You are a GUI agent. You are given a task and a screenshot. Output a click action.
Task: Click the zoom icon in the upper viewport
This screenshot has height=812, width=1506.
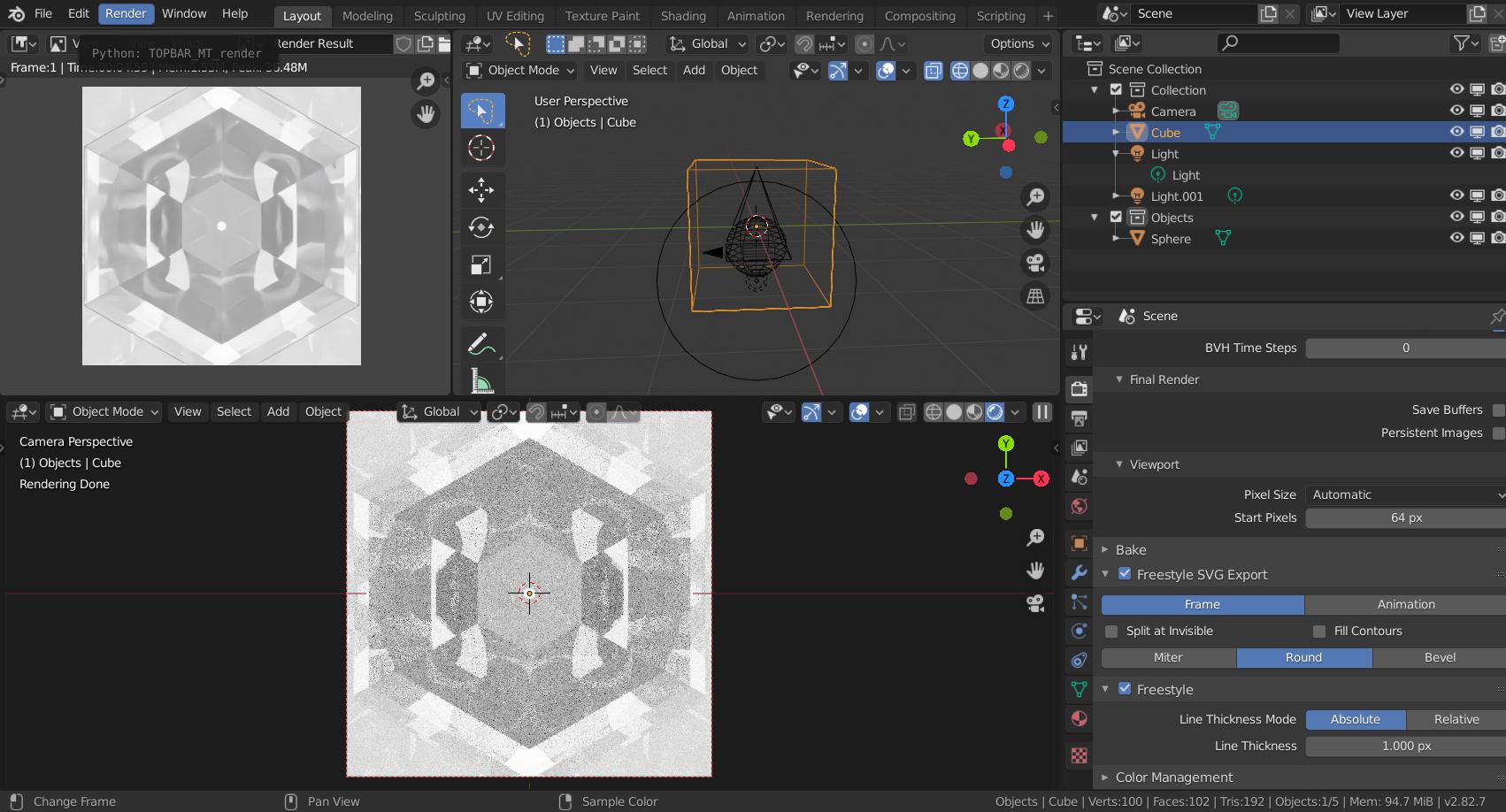coord(1035,196)
